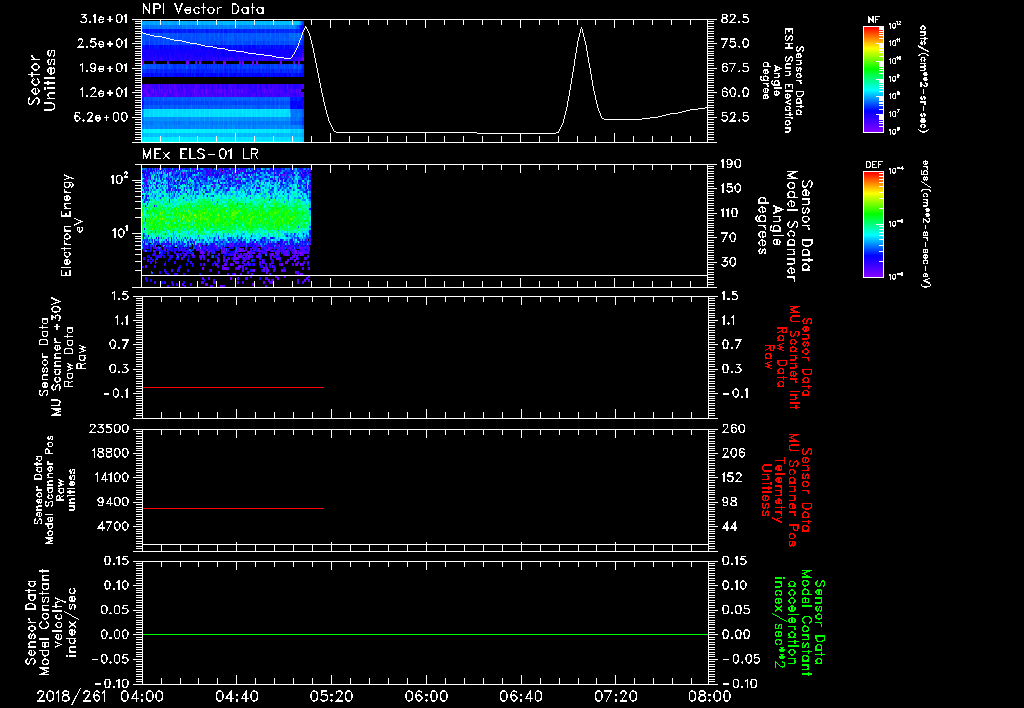
Task: Select the 'MU Scanner +30V Raw Data' axis title
Action: 62,357
